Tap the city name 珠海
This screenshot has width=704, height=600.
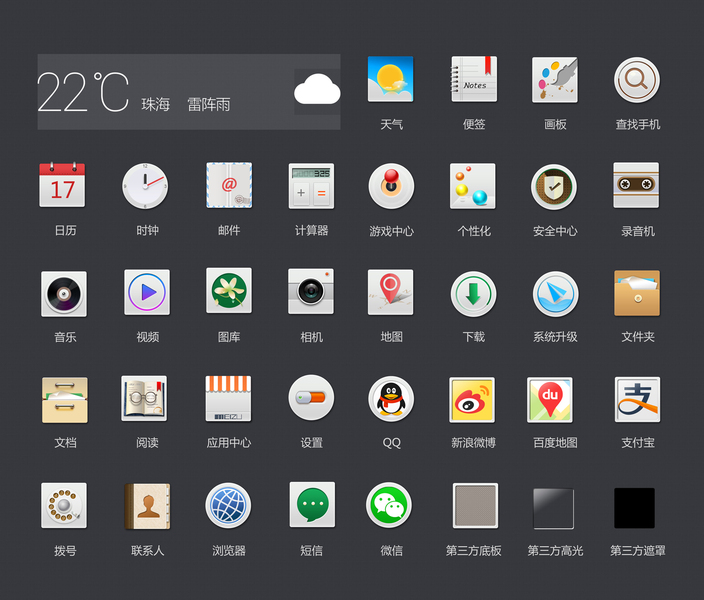point(155,104)
